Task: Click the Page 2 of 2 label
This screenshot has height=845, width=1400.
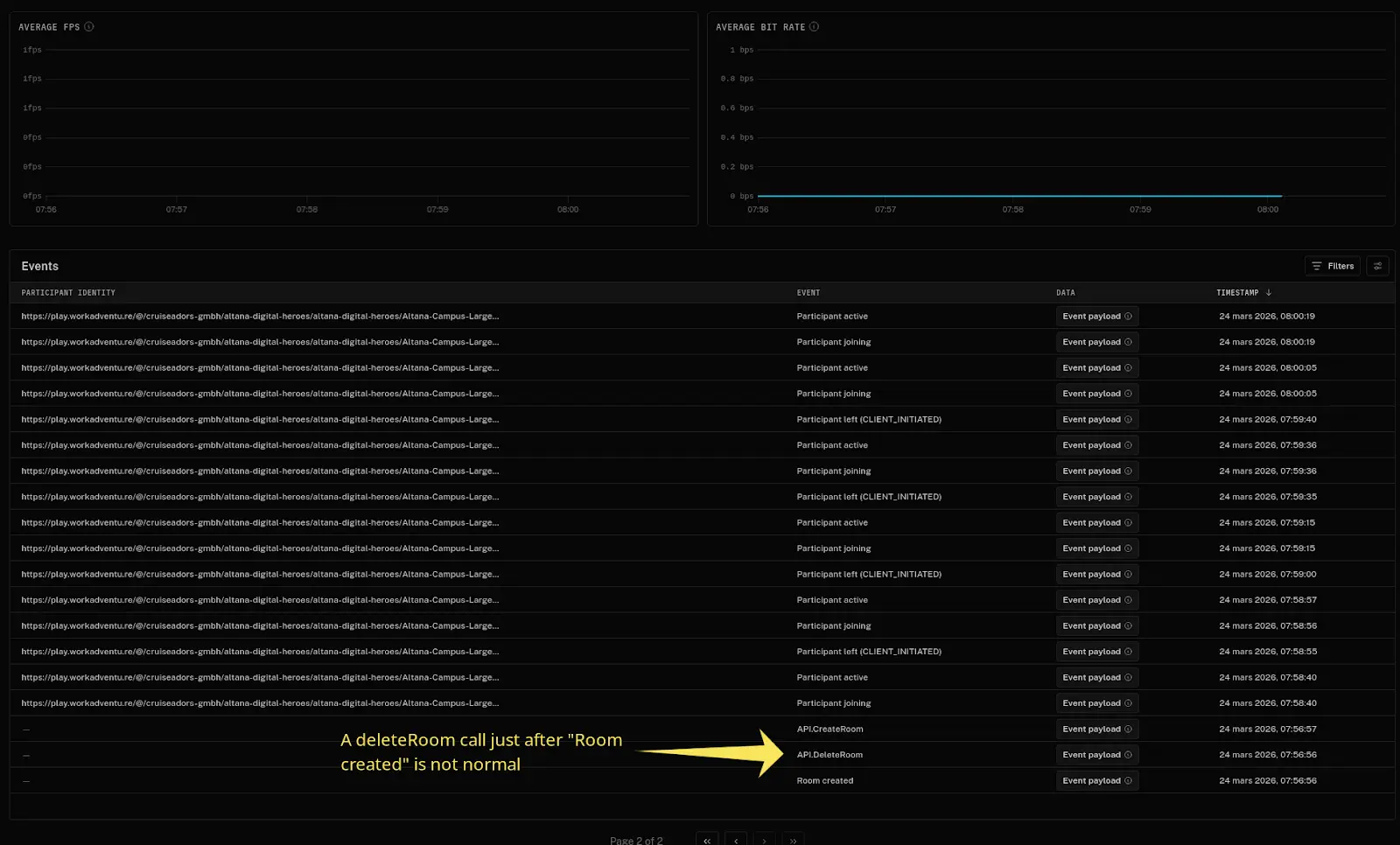Action: pos(636,841)
